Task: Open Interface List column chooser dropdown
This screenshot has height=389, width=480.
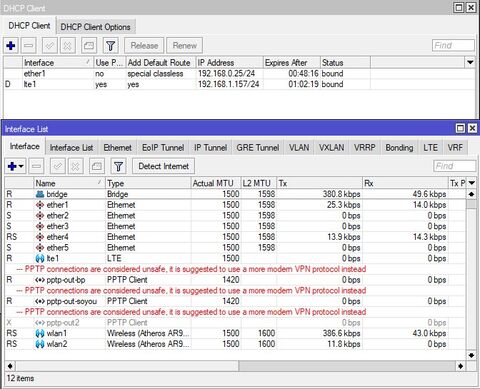Action: pyautogui.click(x=471, y=183)
